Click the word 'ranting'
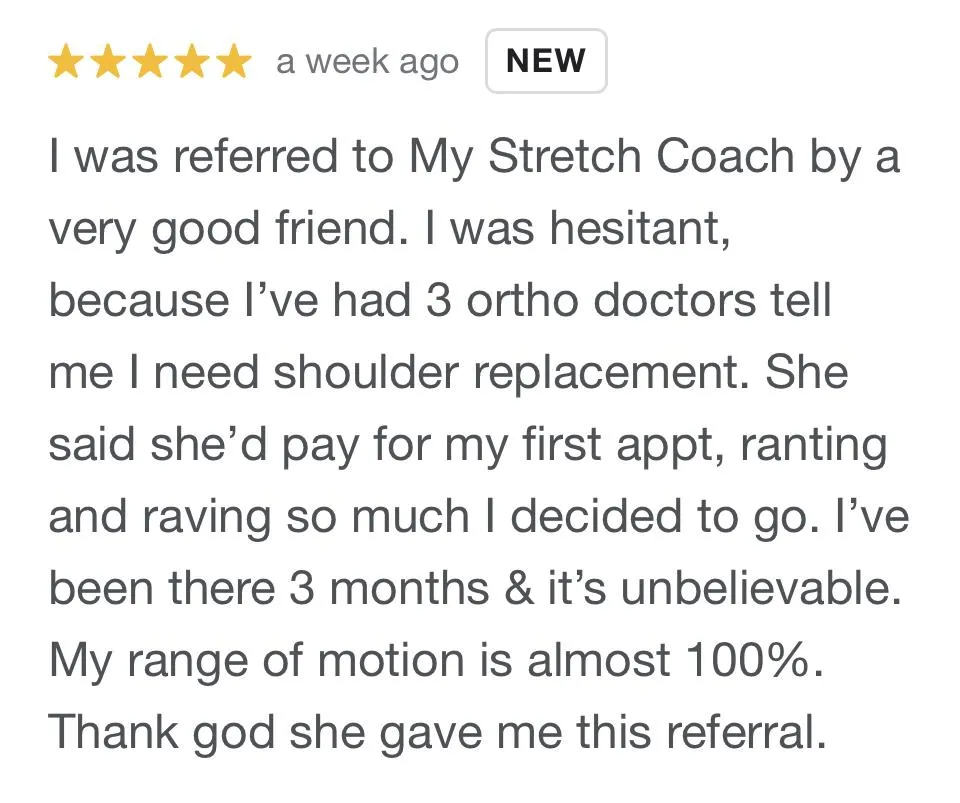Image resolution: width=960 pixels, height=803 pixels. [814, 446]
